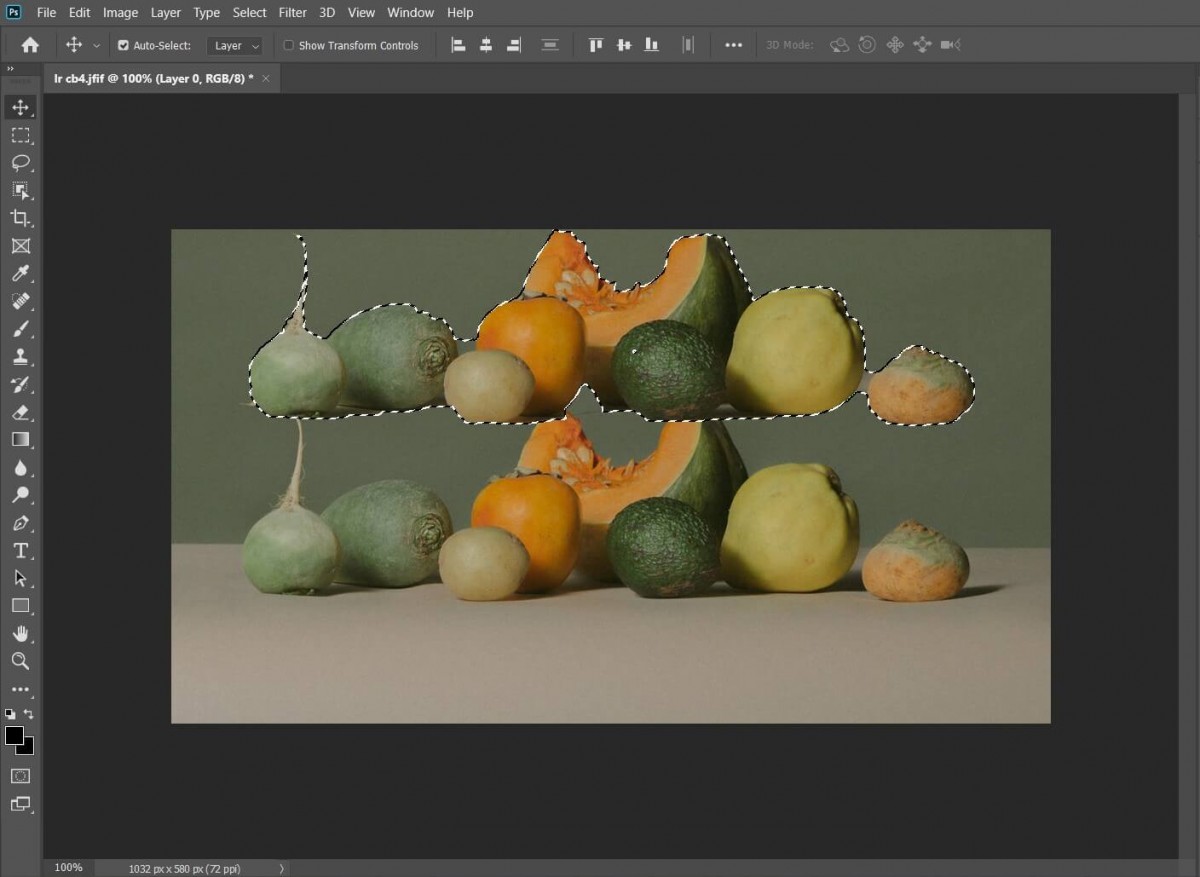Viewport: 1200px width, 877px height.
Task: Open the Layer auto-select dropdown
Action: (235, 45)
